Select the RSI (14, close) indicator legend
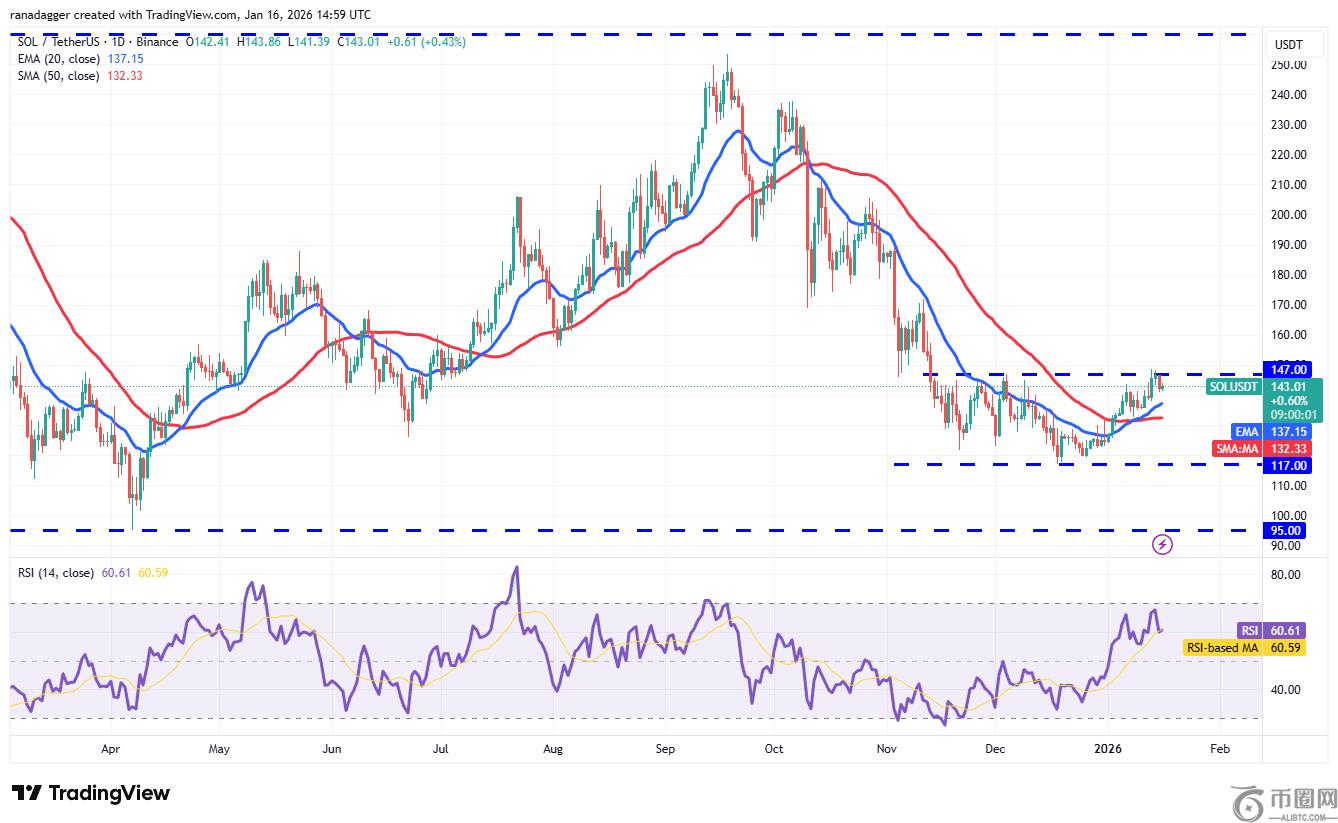This screenshot has height=823, width=1338. [x=56, y=573]
